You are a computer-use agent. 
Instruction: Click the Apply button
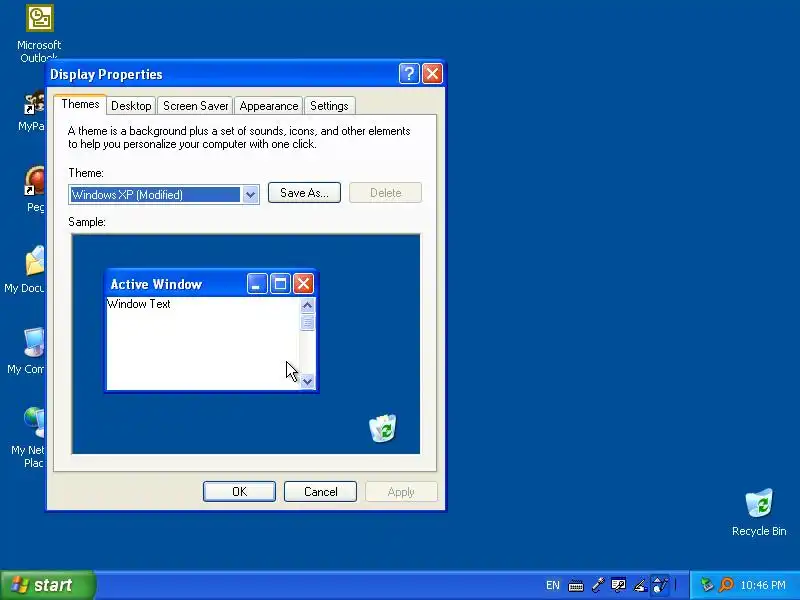point(401,492)
